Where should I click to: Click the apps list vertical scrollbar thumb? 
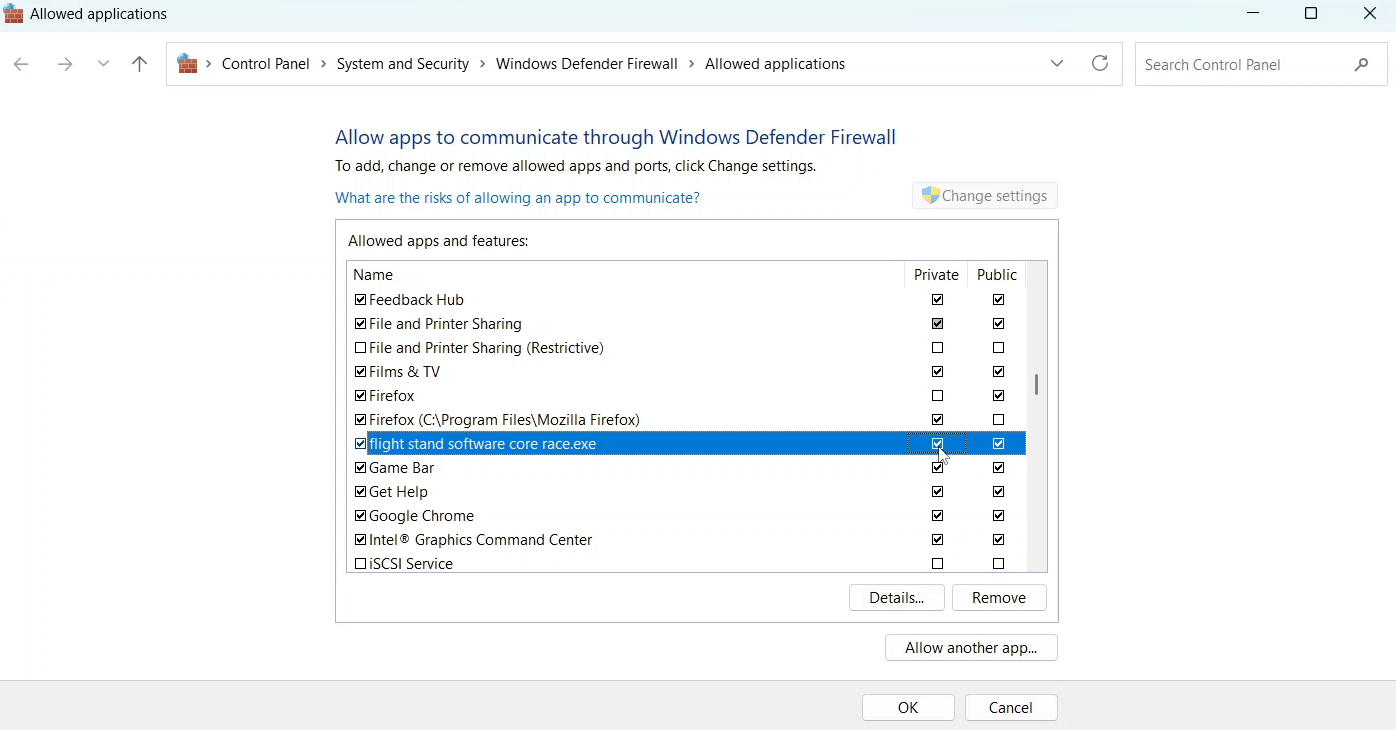1036,385
